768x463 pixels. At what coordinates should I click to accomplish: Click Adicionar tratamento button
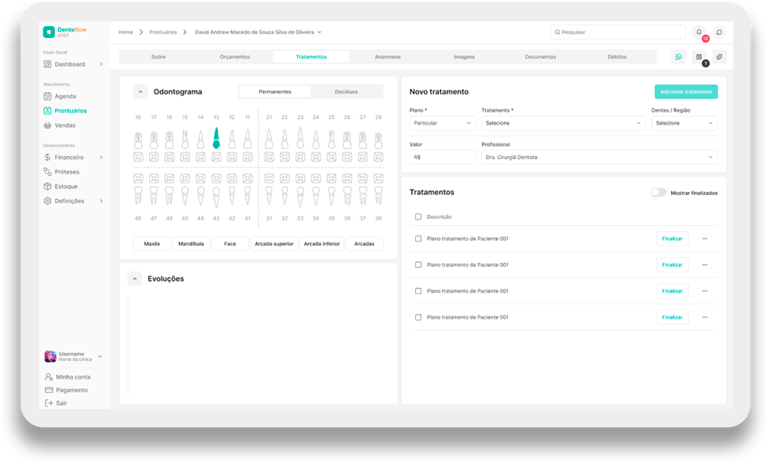pyautogui.click(x=686, y=92)
